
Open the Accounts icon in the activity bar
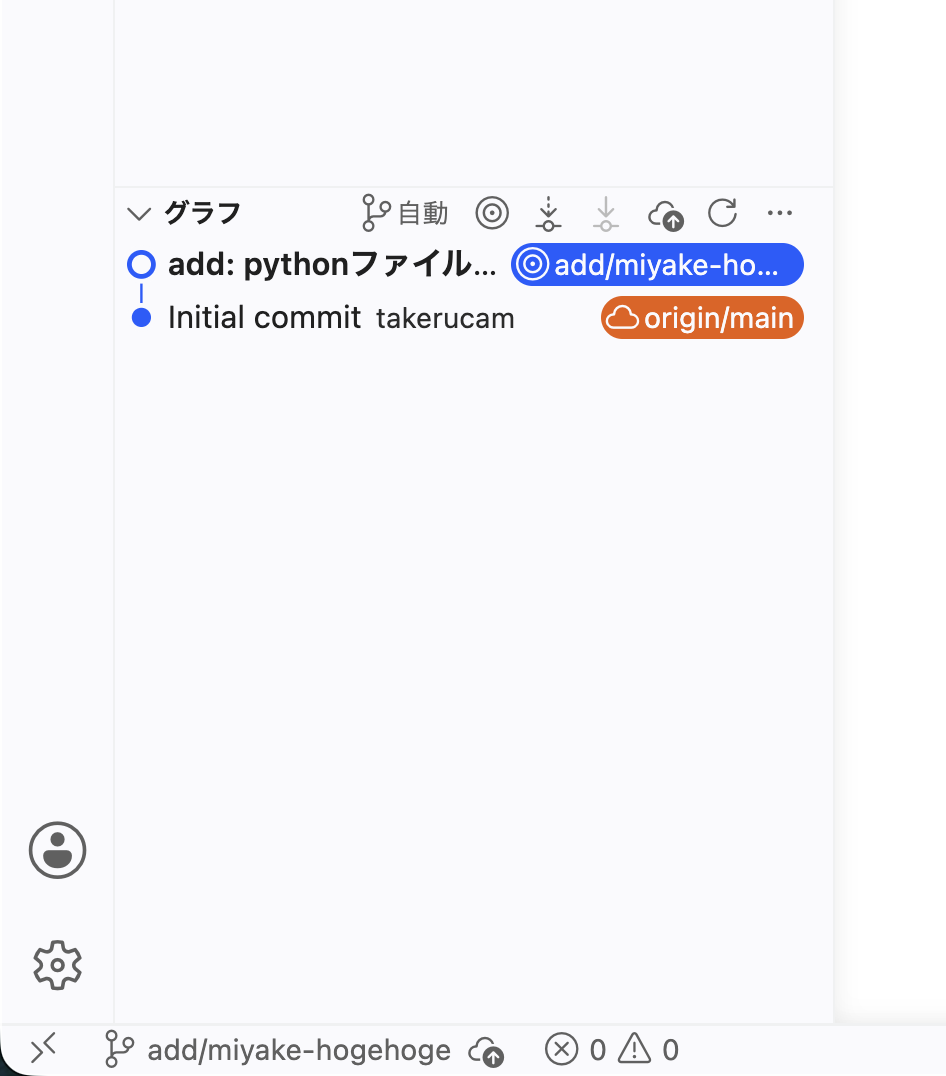tap(58, 850)
